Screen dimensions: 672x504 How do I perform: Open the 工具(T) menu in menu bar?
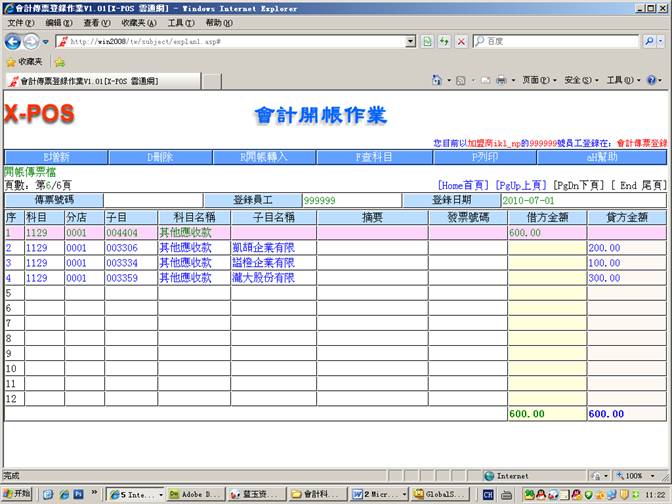point(181,22)
